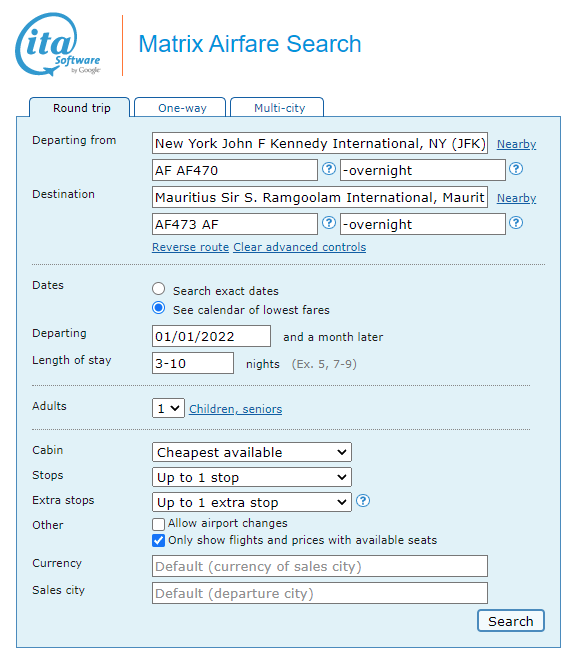
Task: Click the Departing date input field
Action: pos(211,336)
